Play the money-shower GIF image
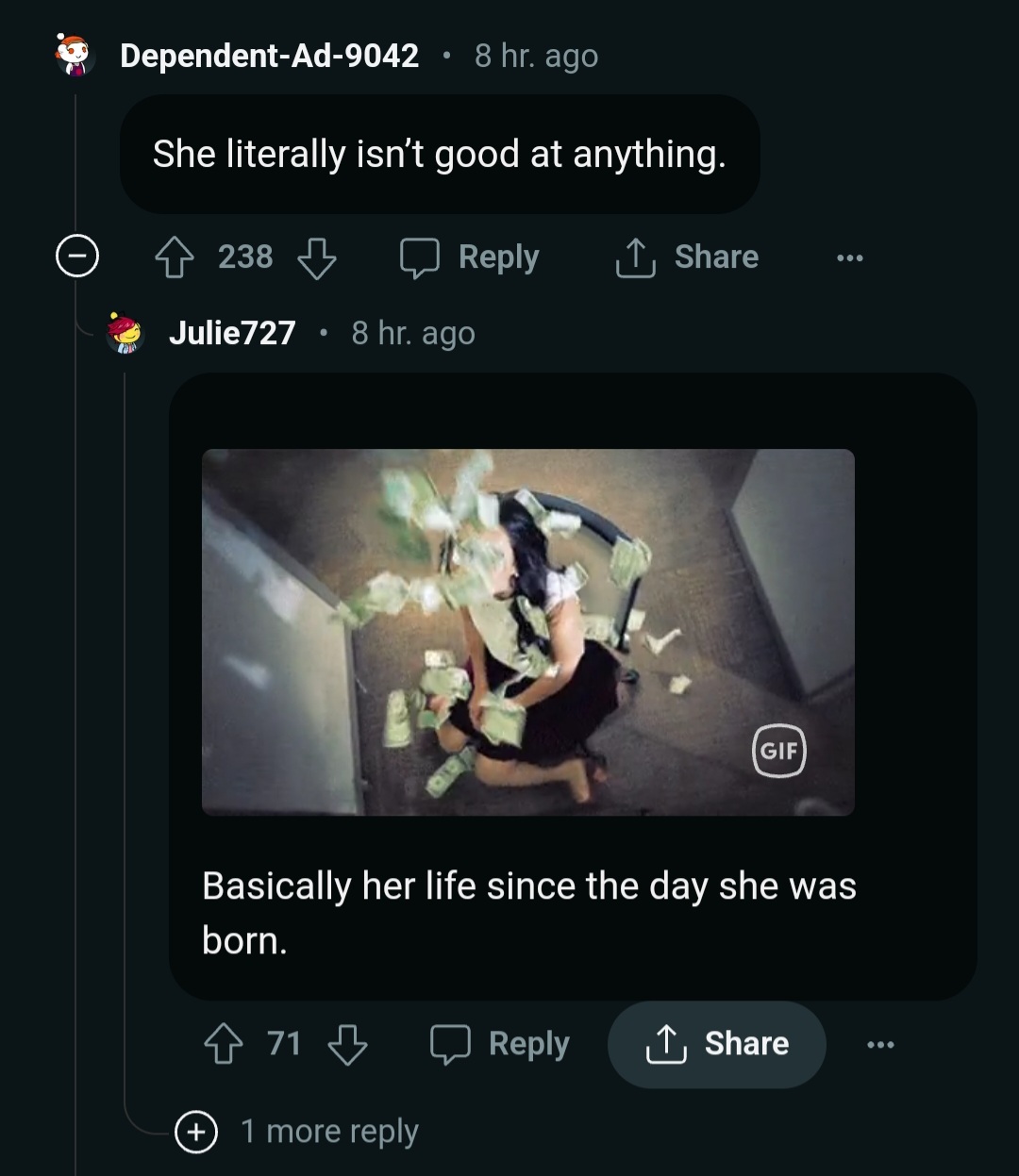This screenshot has width=1019, height=1176. 527,632
